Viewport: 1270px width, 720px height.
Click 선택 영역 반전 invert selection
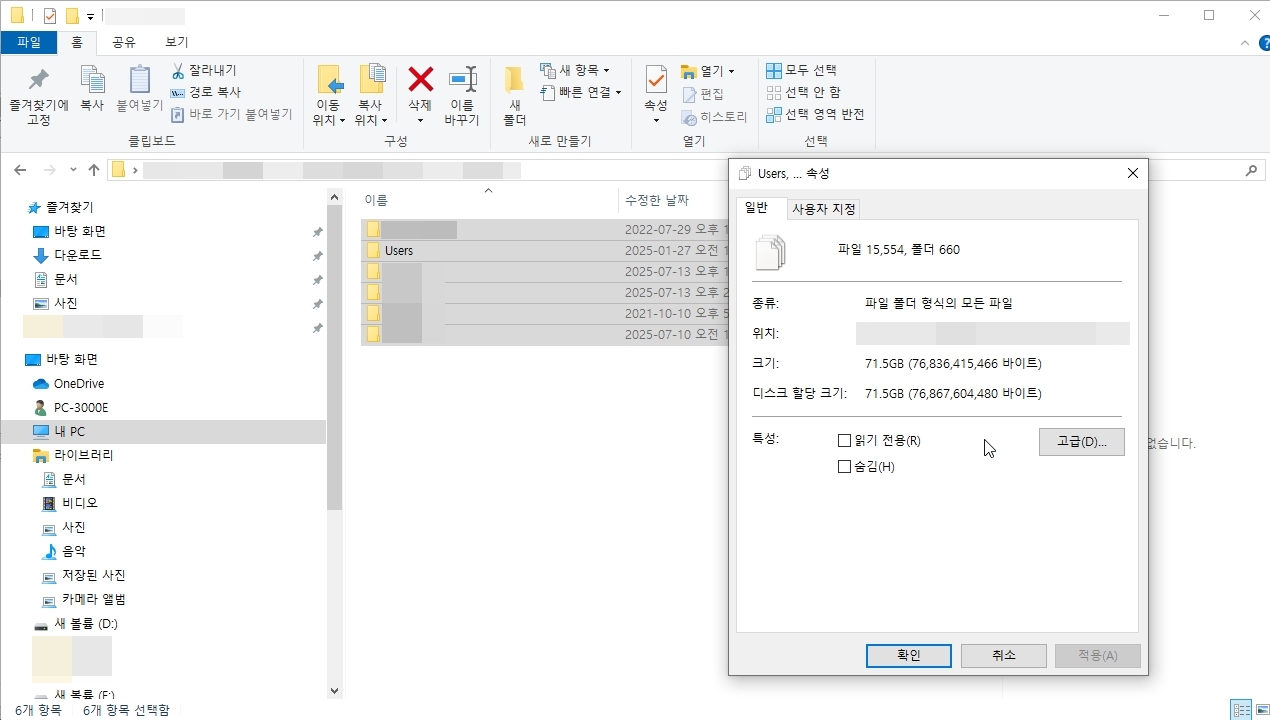[x=815, y=114]
